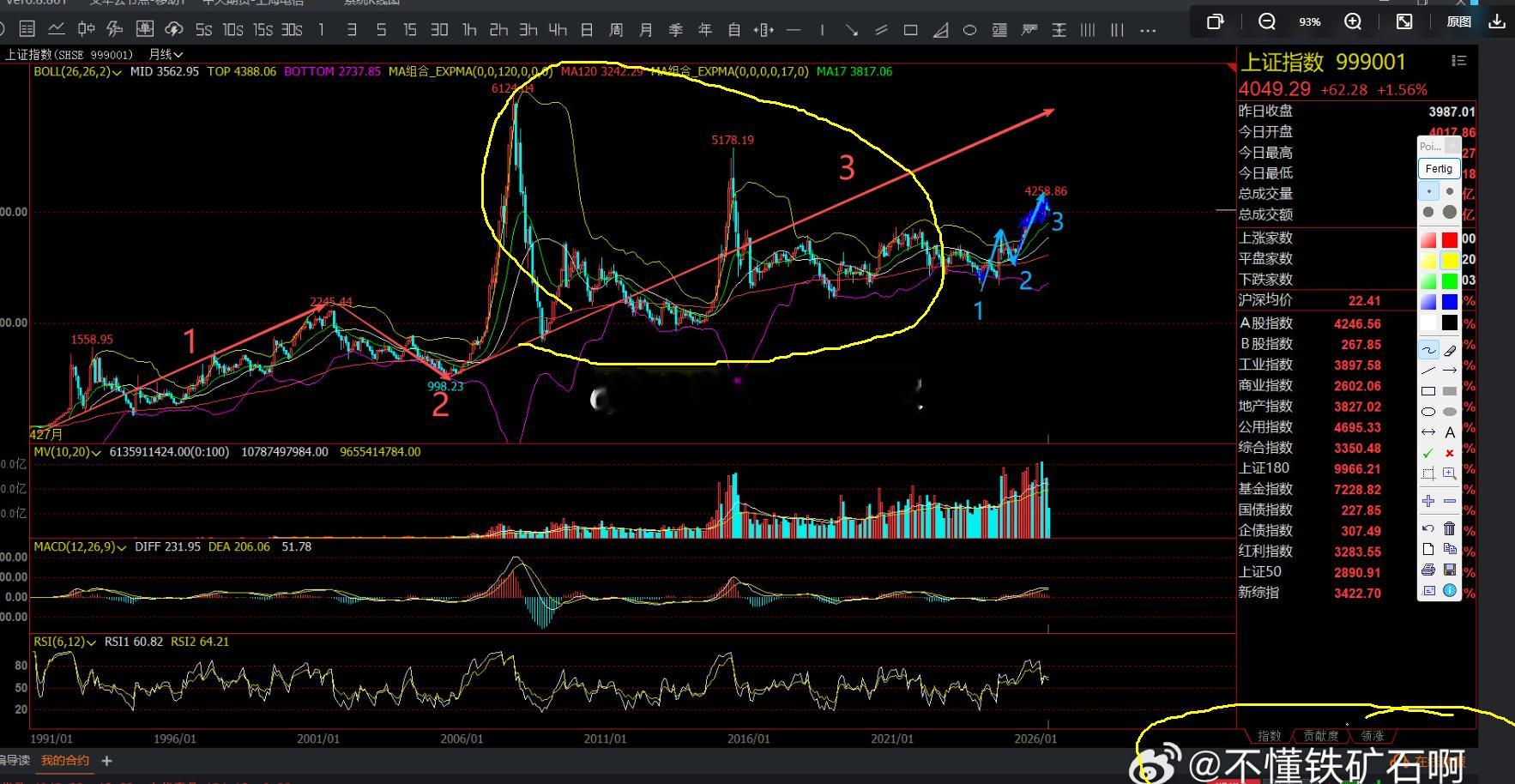Viewport: 1515px width, 784px height.
Task: Pick the solid blue color swatch
Action: pos(1450,302)
